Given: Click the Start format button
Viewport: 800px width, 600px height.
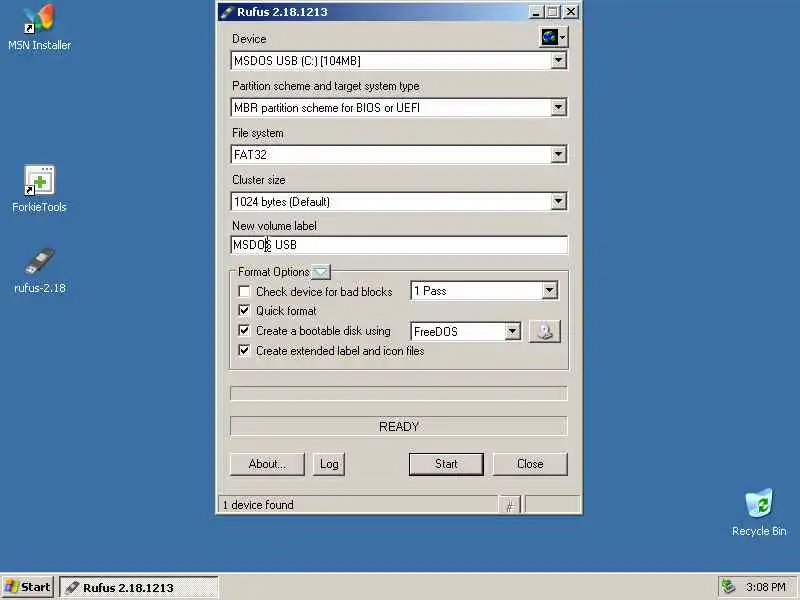Looking at the screenshot, I should click(x=446, y=464).
